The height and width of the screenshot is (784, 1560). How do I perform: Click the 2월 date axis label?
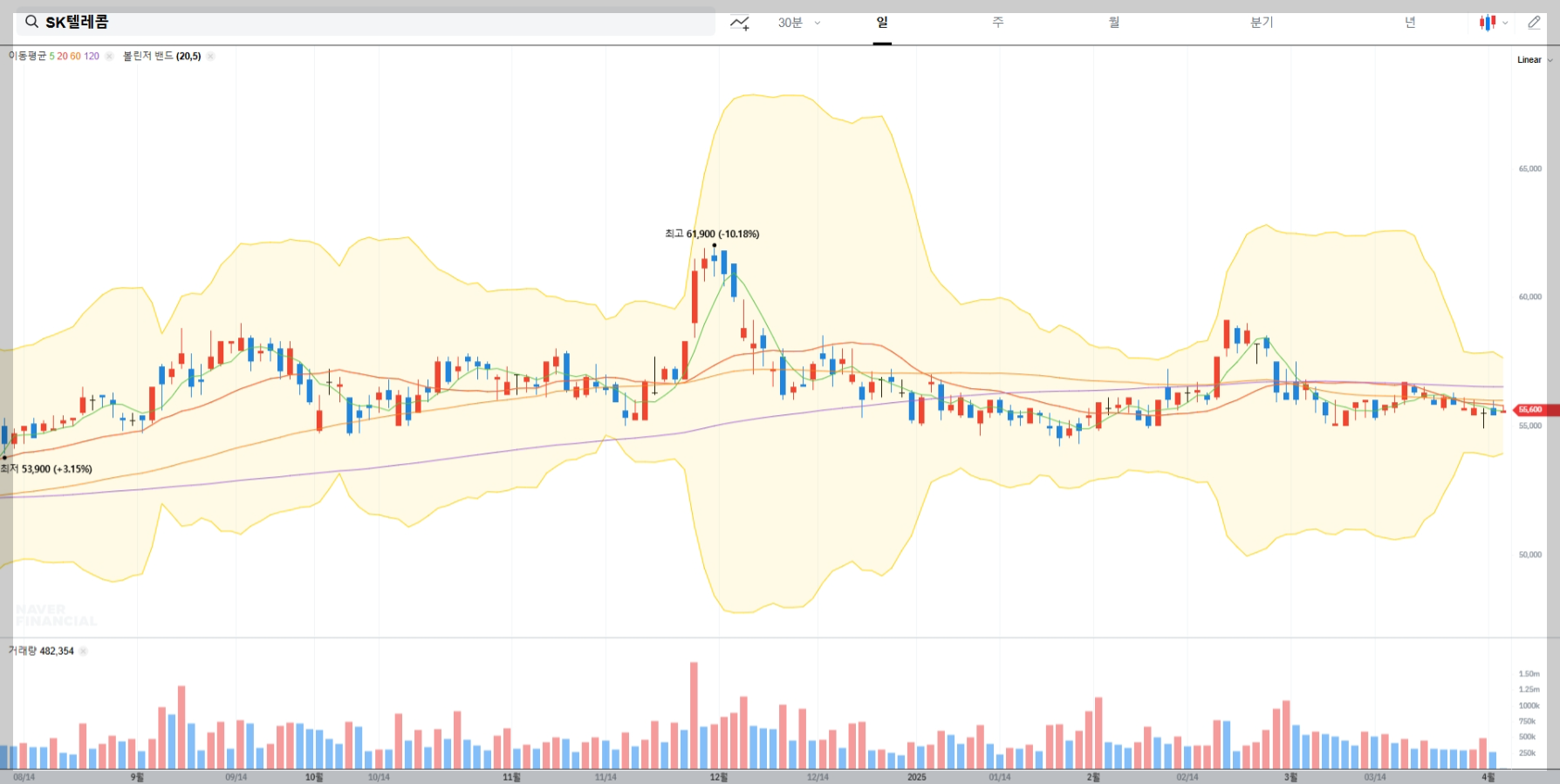click(1093, 777)
